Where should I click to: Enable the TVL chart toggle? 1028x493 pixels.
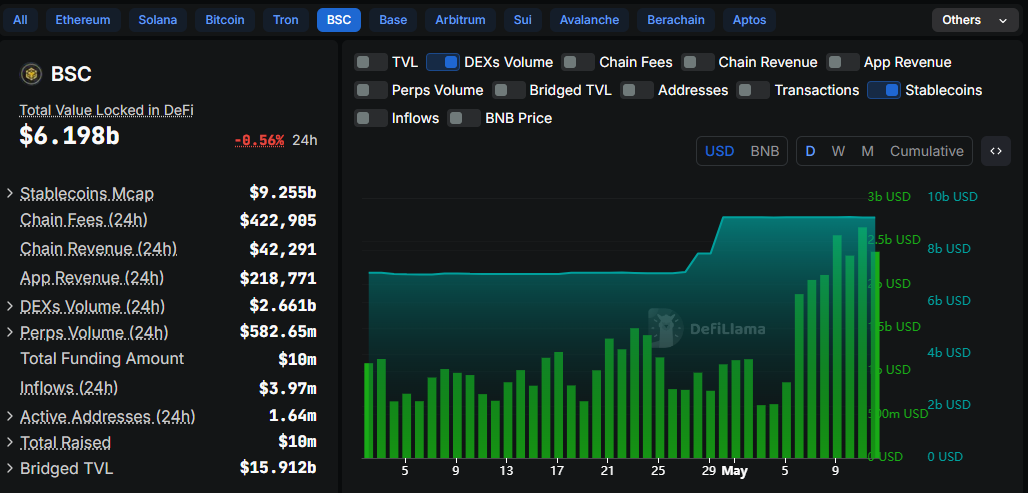tap(371, 62)
